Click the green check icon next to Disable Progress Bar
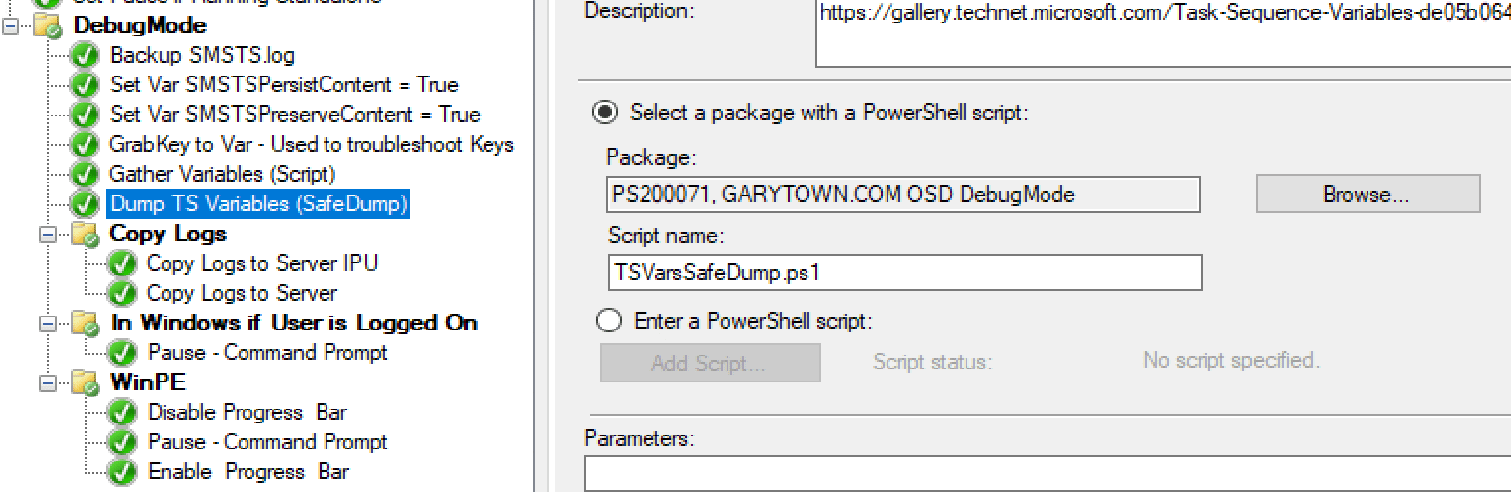This screenshot has width=1511, height=492. click(122, 413)
